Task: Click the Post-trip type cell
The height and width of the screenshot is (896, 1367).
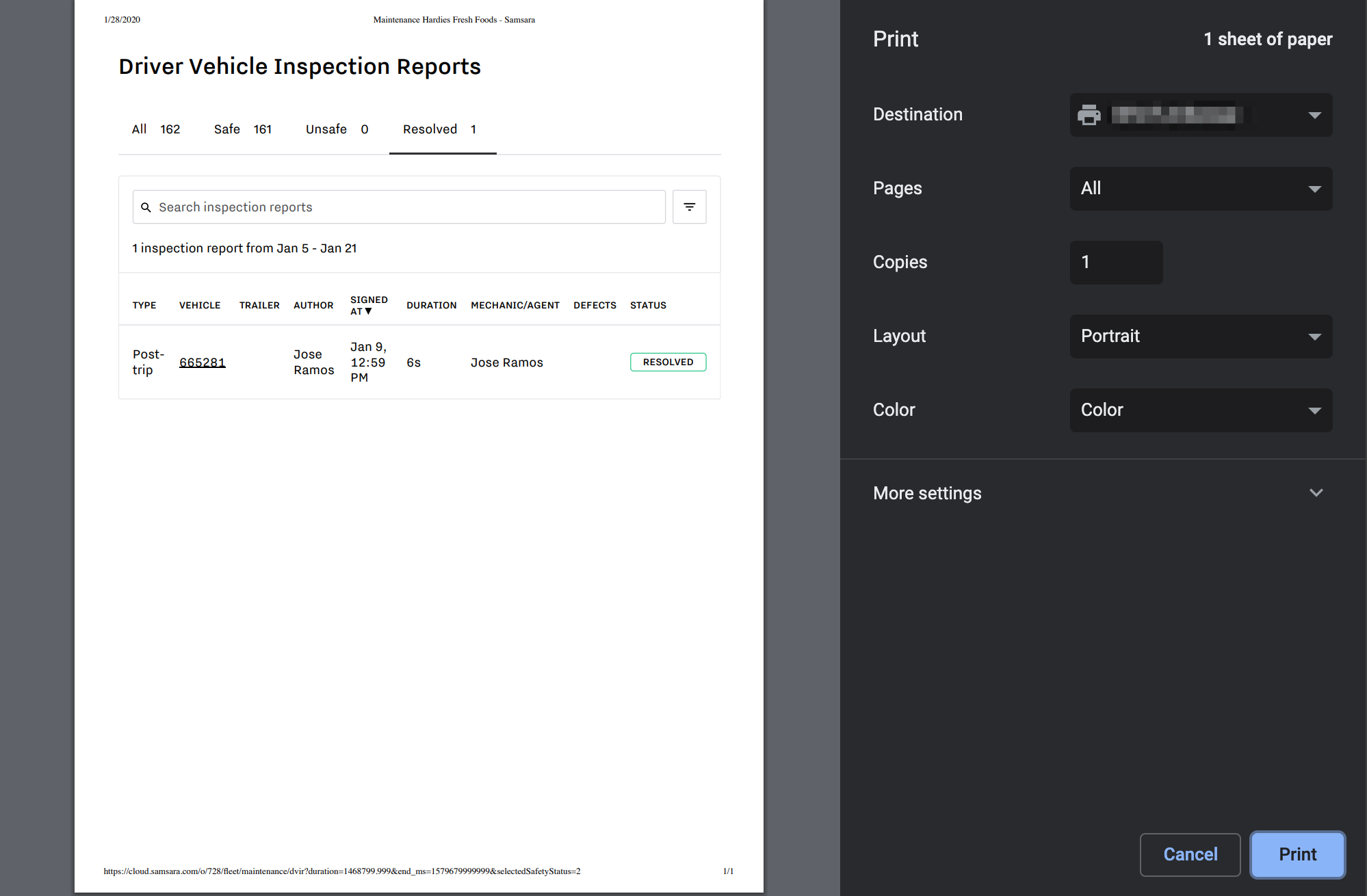Action: tap(148, 363)
